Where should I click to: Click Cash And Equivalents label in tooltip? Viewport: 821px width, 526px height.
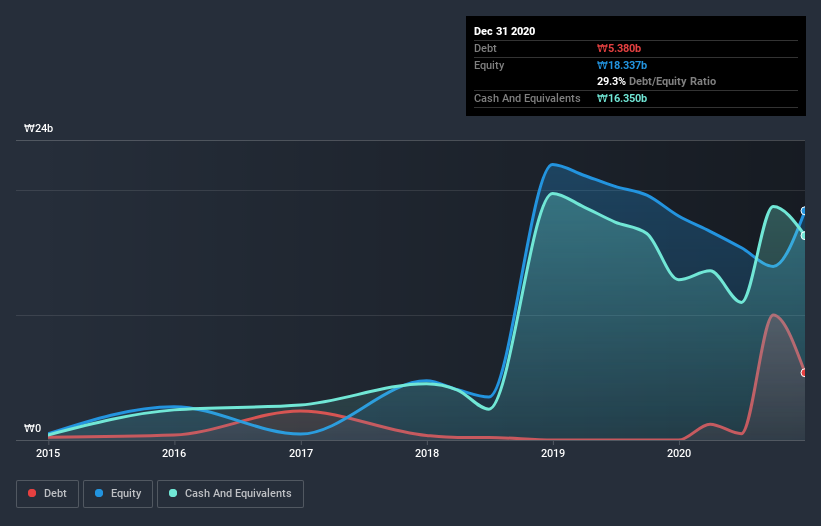527,98
